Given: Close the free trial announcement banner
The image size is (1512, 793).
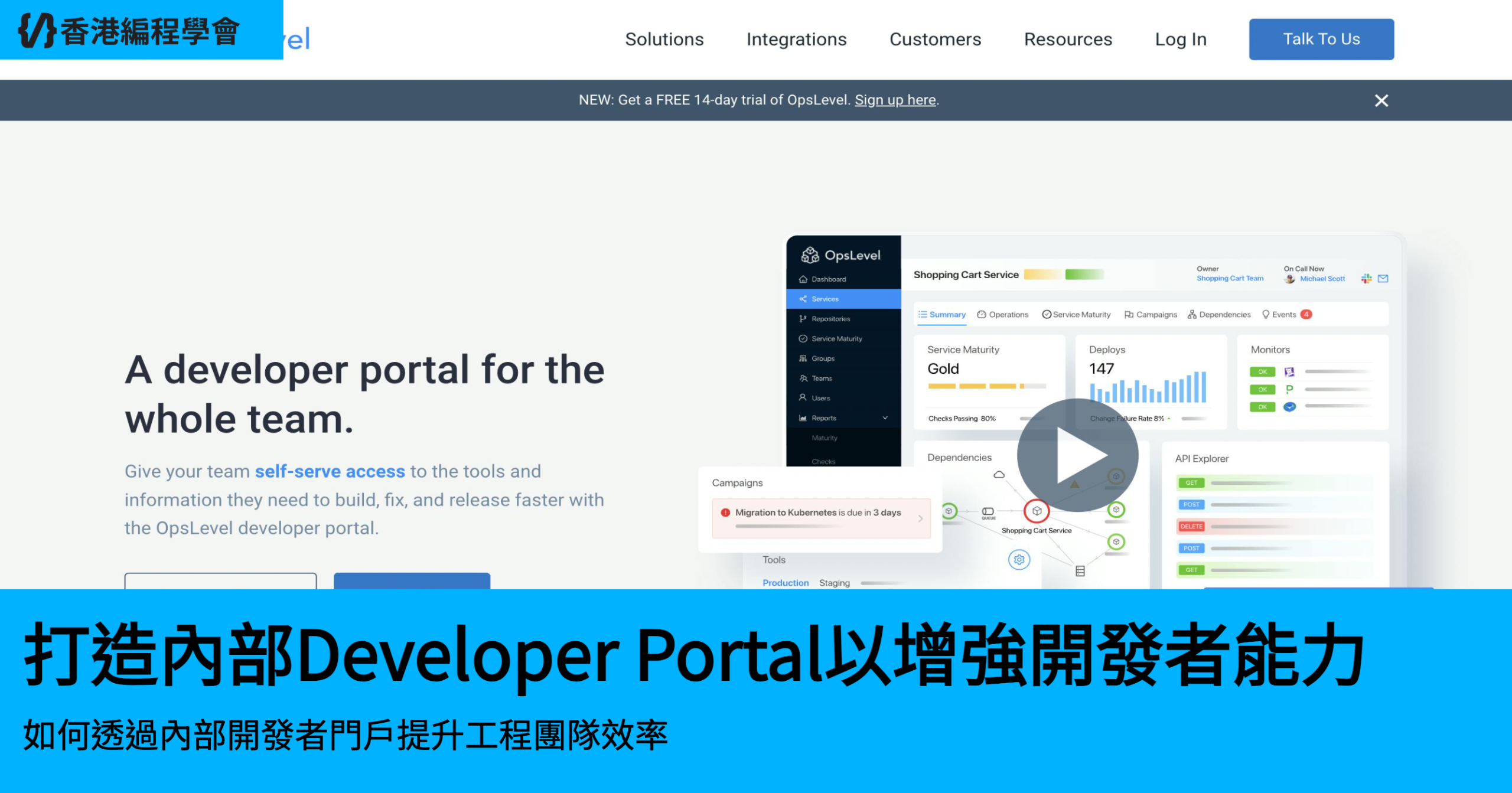Looking at the screenshot, I should click(1381, 100).
